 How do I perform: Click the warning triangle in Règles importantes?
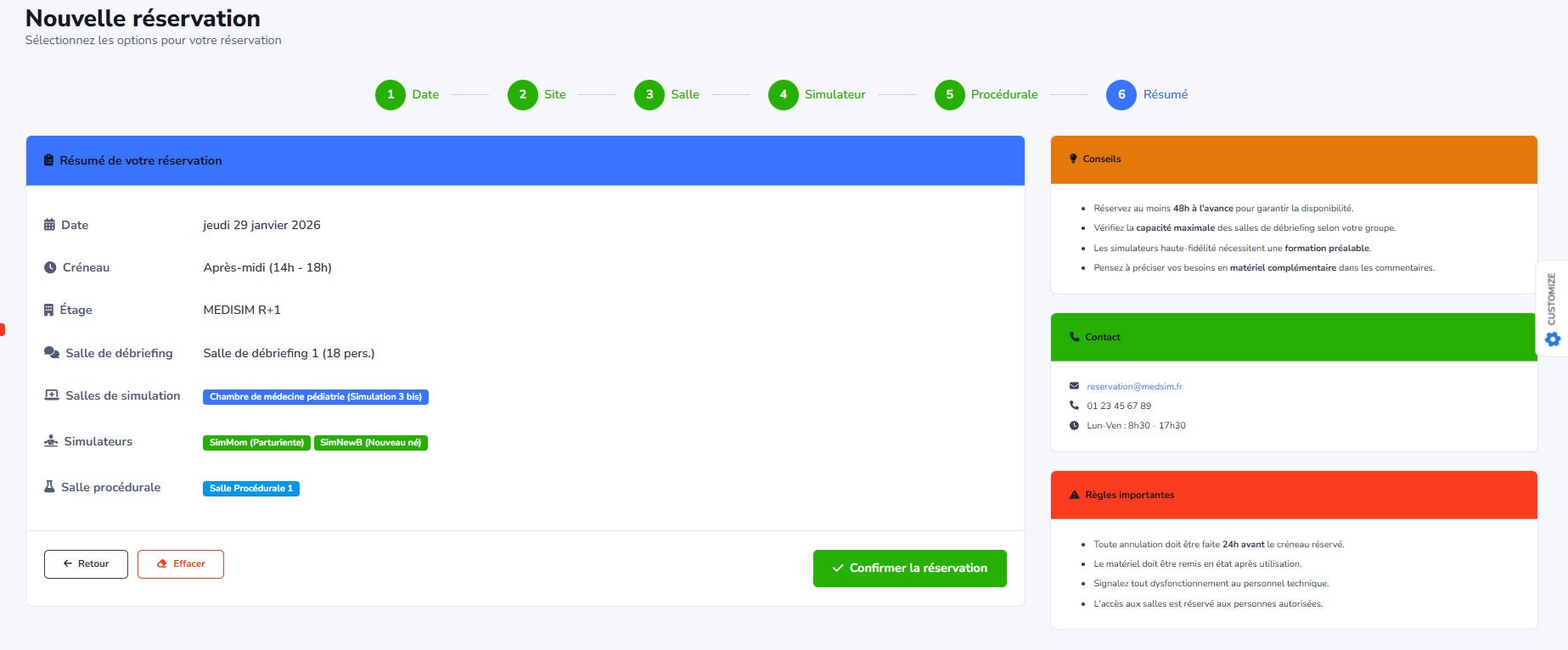[x=1074, y=495]
